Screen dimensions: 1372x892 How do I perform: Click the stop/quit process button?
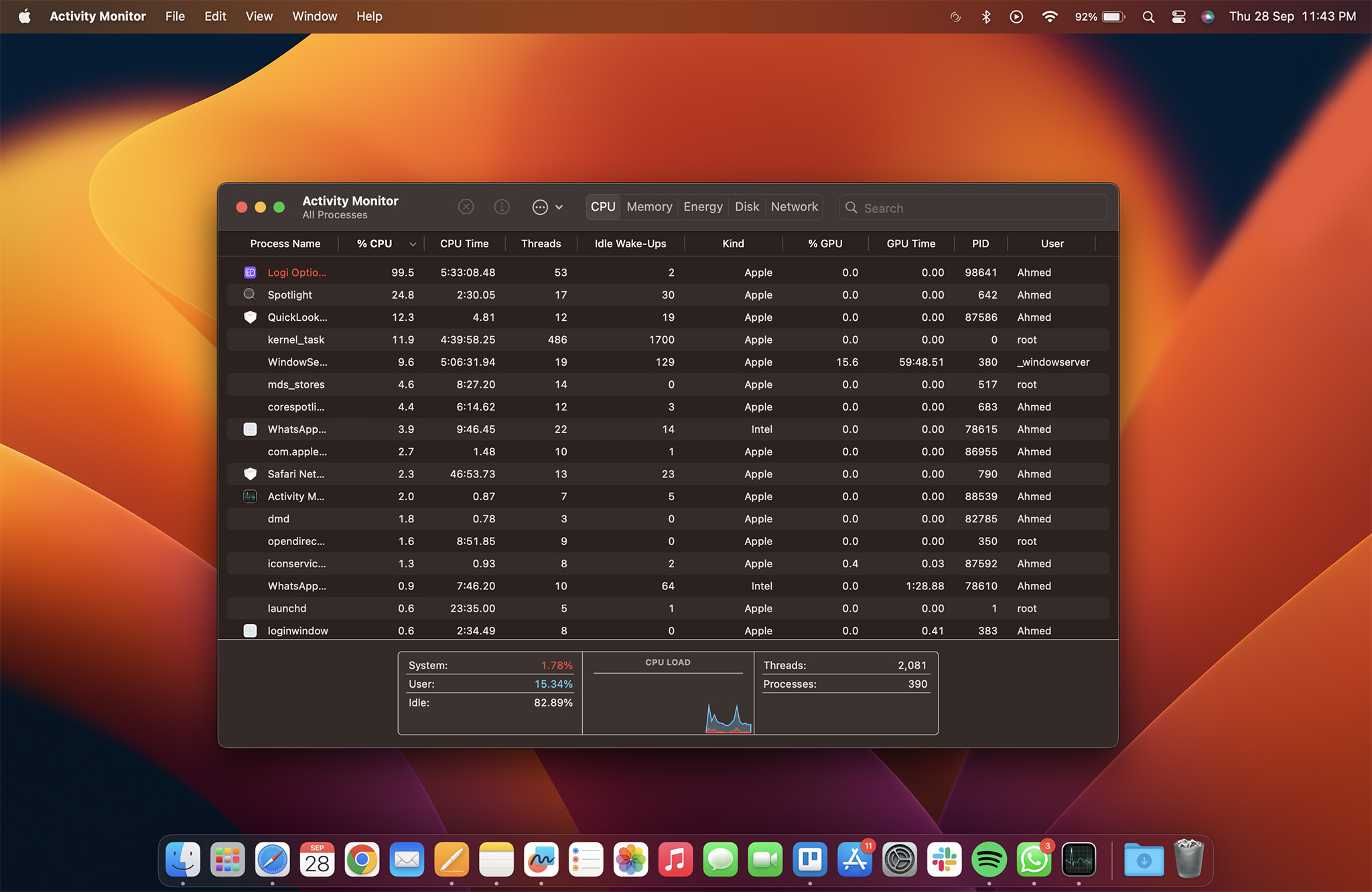pos(466,207)
